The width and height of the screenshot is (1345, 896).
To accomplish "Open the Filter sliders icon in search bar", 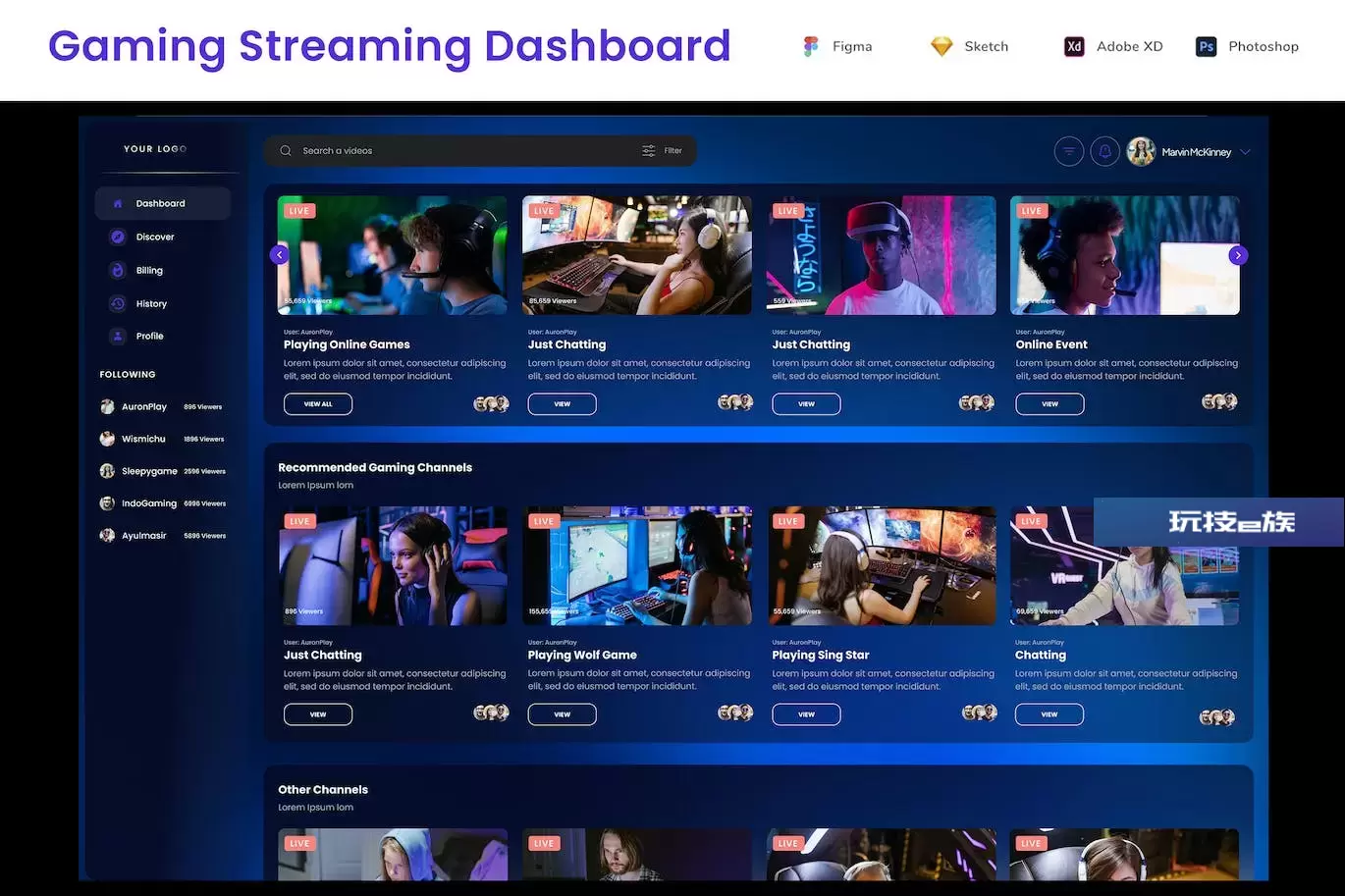I will [649, 151].
